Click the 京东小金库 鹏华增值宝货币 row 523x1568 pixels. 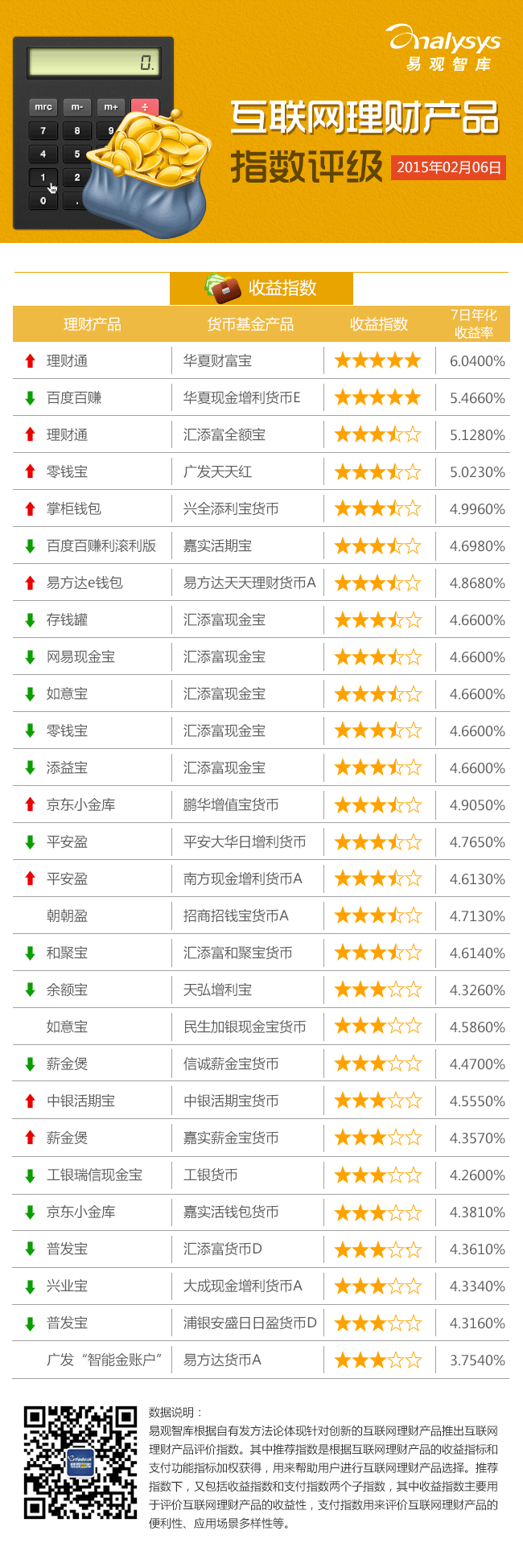tap(261, 805)
